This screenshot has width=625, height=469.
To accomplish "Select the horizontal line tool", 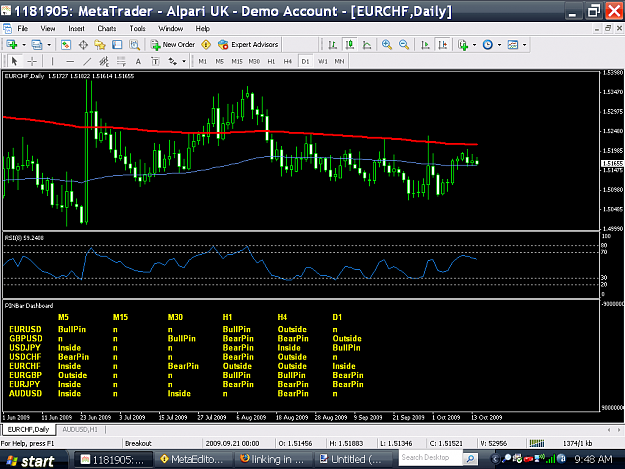I will tap(70, 61).
